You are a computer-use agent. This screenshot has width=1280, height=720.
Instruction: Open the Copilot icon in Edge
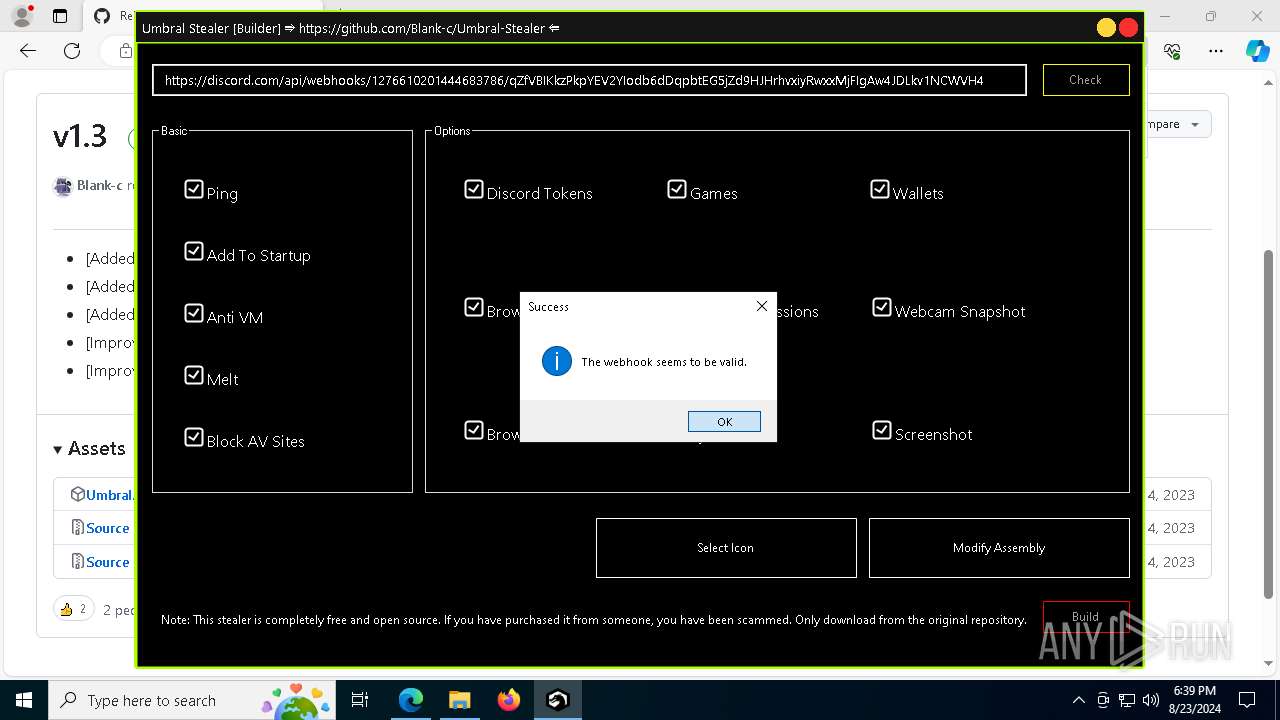[1257, 51]
